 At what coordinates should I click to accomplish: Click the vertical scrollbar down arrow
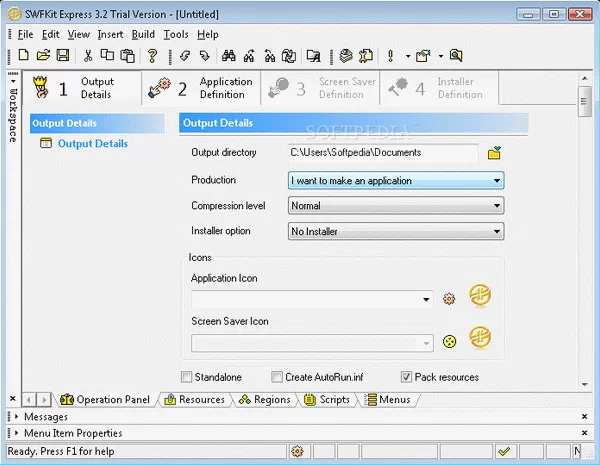[x=585, y=385]
